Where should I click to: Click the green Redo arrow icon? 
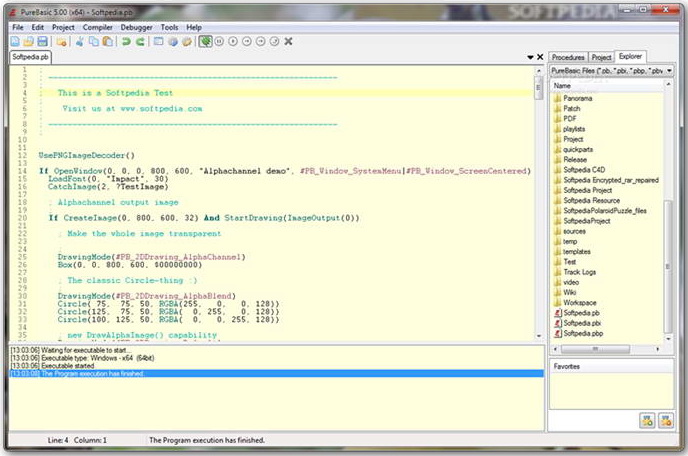coord(140,42)
